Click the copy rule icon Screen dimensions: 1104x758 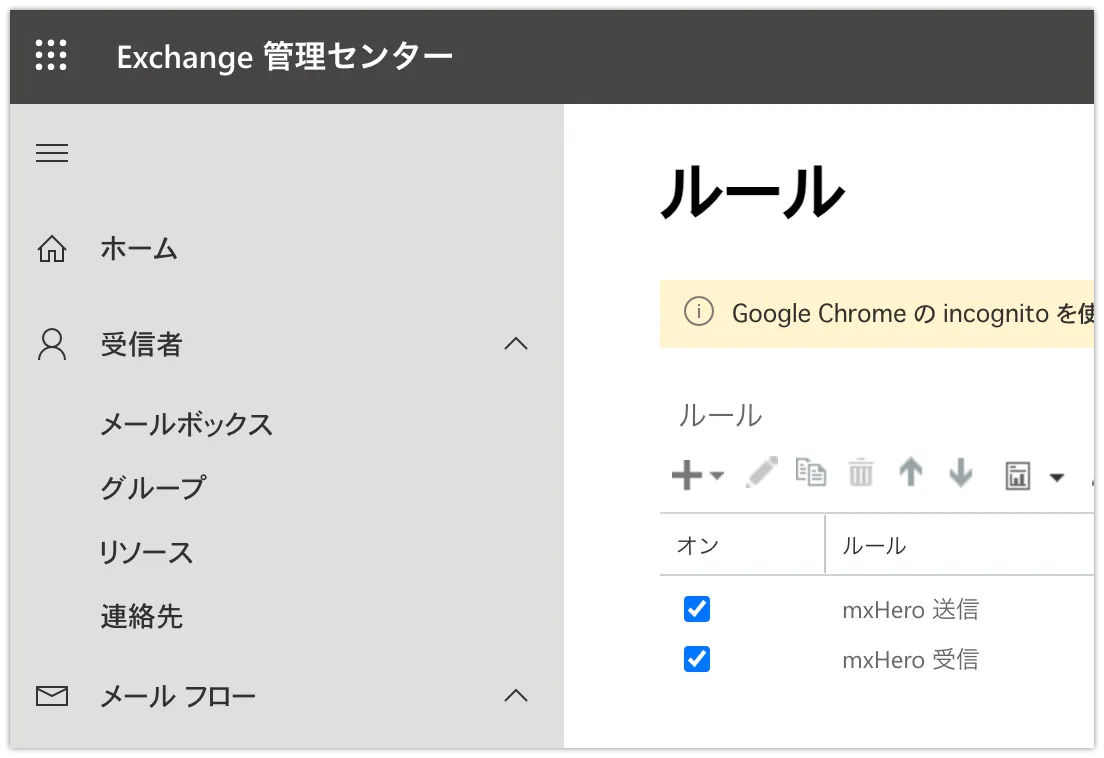pos(811,473)
